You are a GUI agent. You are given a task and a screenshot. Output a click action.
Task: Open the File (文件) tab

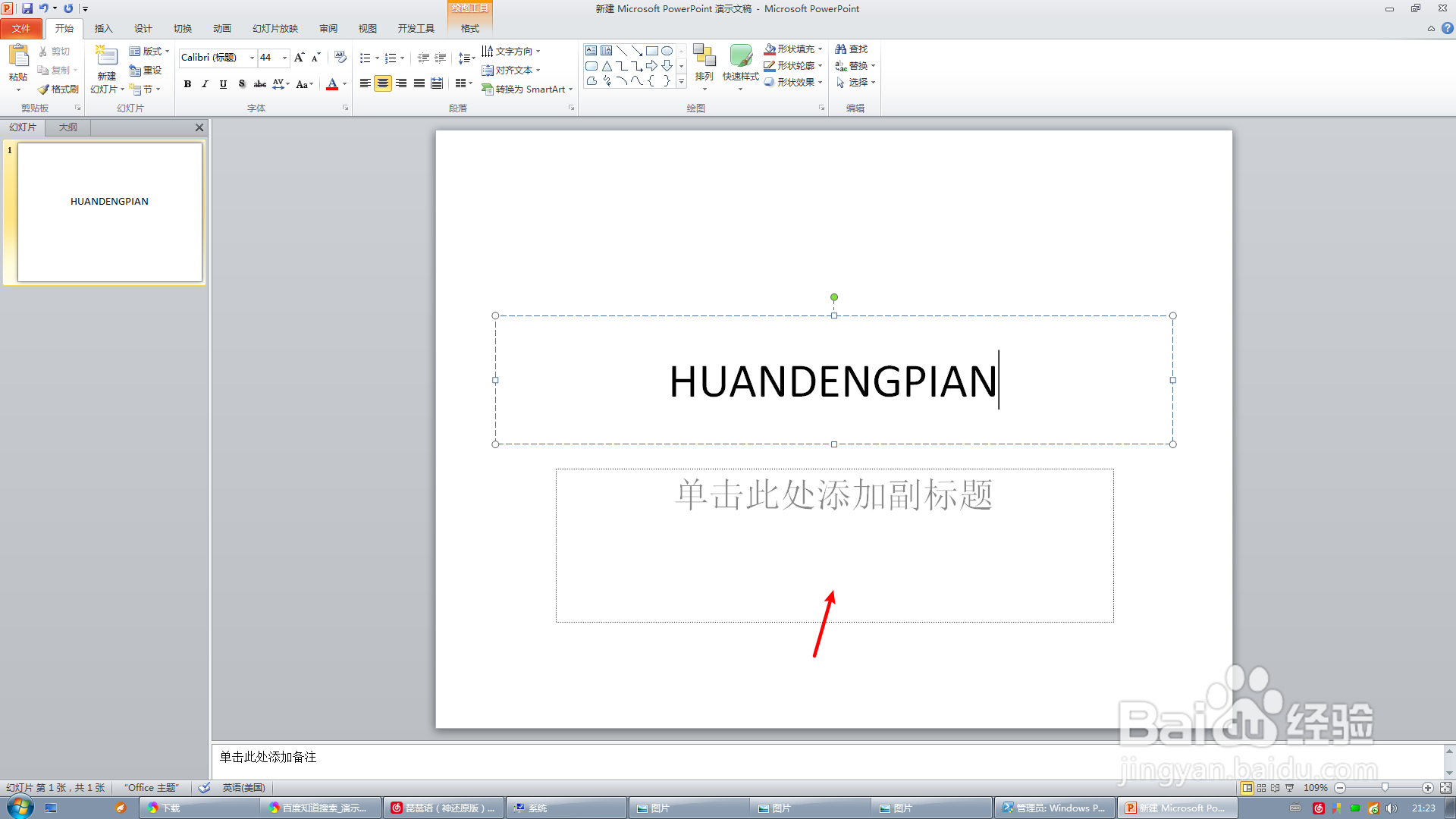click(x=21, y=29)
